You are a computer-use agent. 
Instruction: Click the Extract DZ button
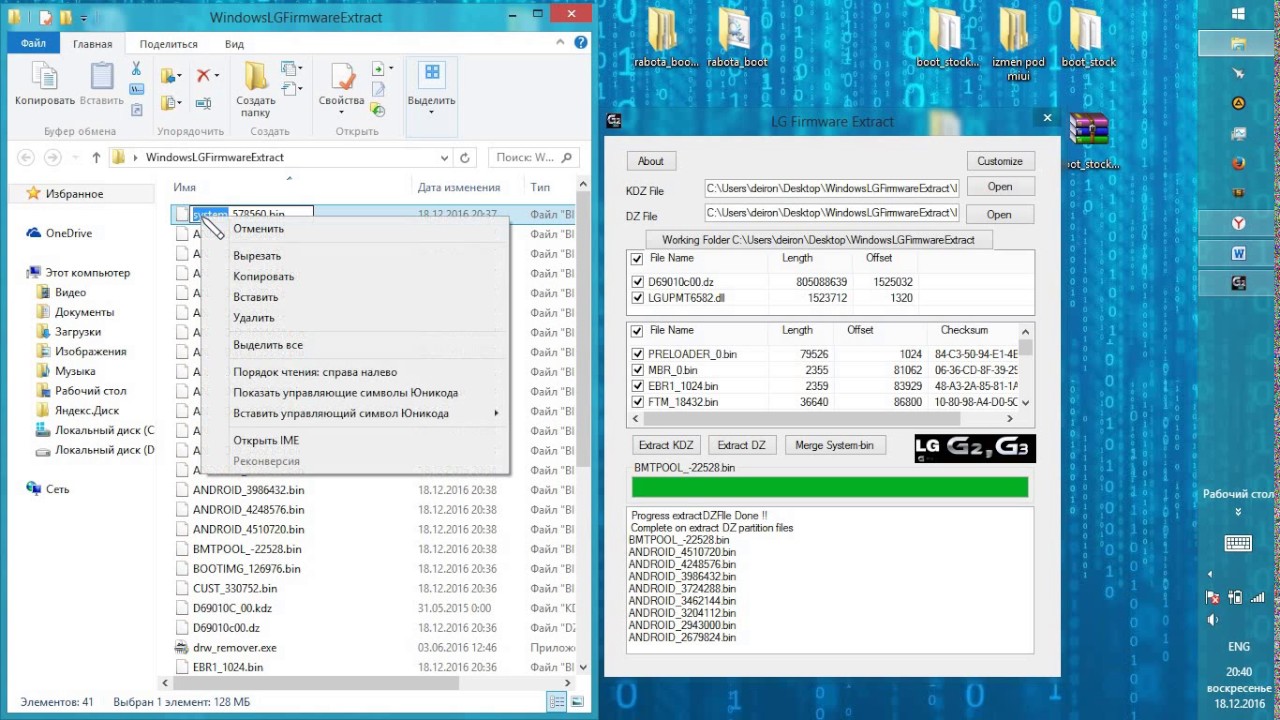pos(742,445)
